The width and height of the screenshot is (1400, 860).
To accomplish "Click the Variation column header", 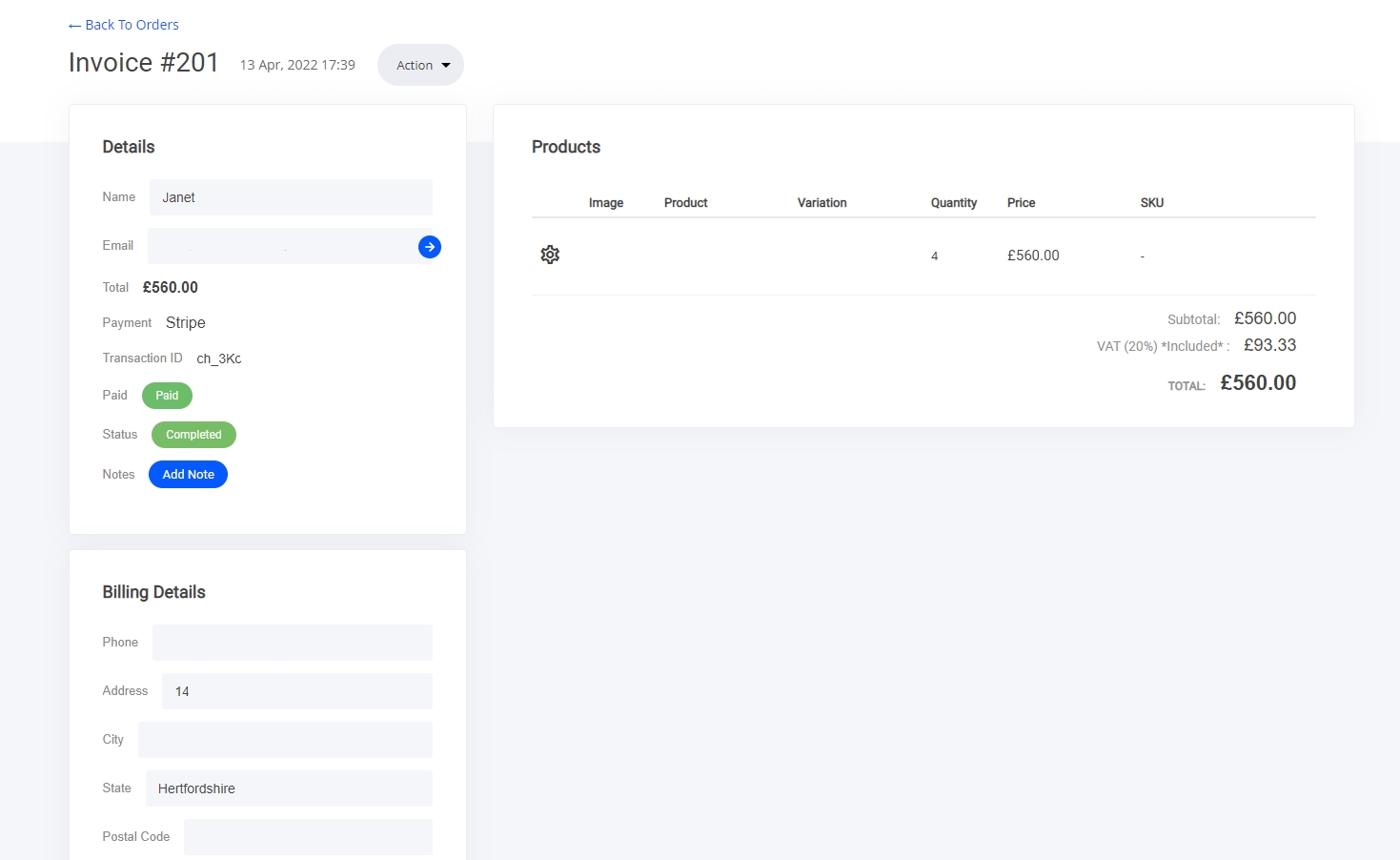I will point(822,203).
